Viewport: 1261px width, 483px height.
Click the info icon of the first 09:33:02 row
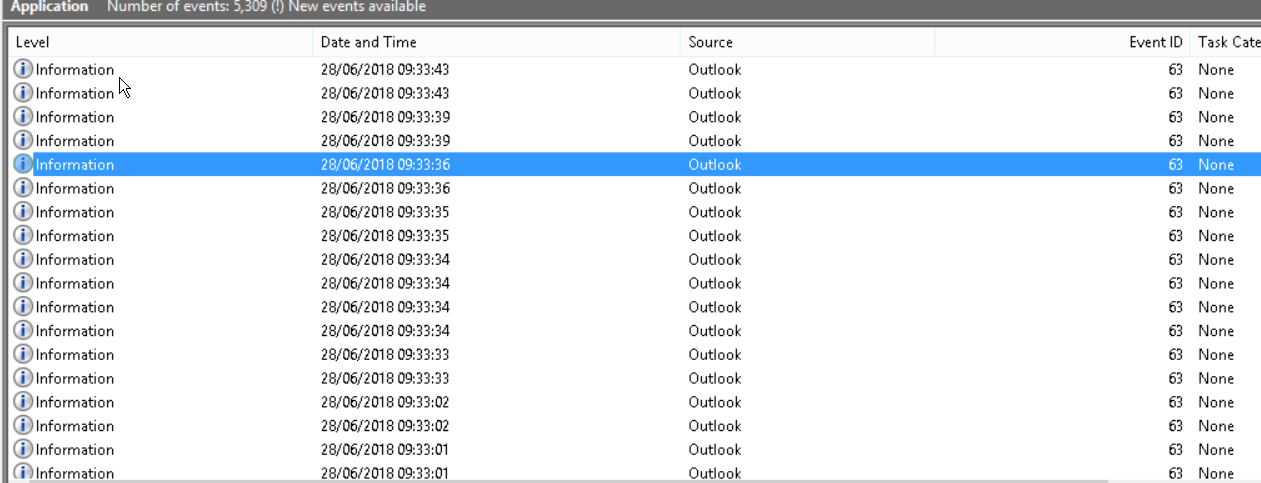tap(23, 402)
